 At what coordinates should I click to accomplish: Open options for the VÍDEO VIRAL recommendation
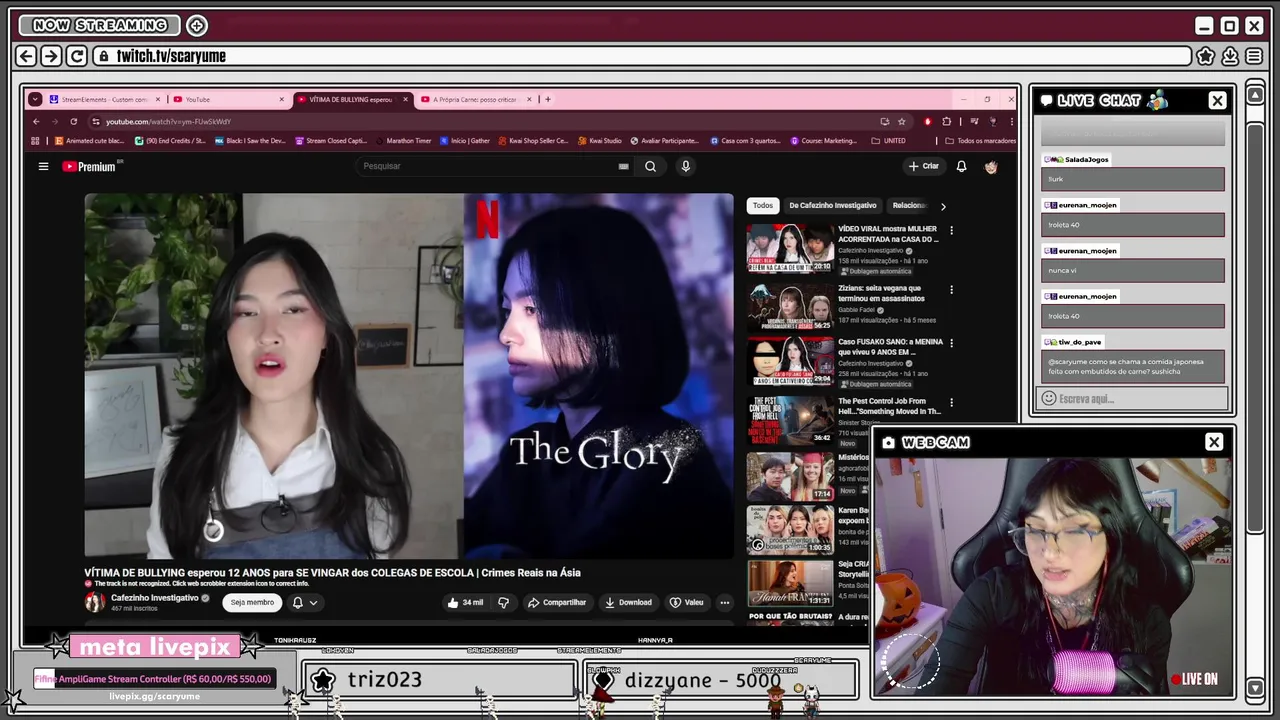point(951,230)
